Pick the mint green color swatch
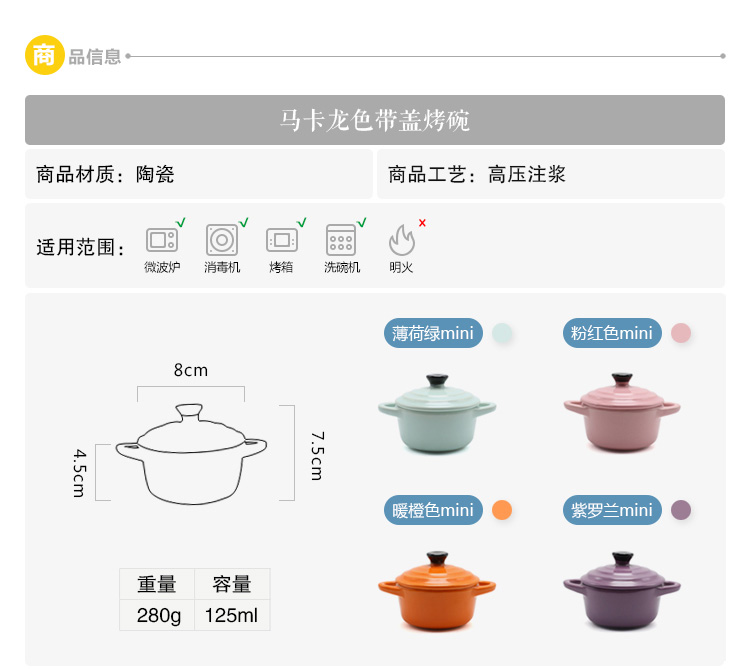Screen dimensions: 750x669 [x=502, y=333]
